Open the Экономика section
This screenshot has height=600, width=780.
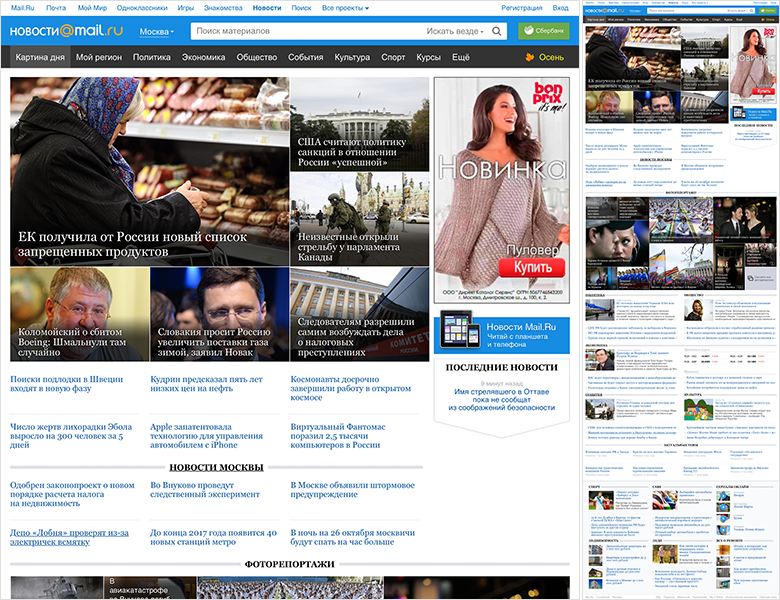[x=203, y=57]
